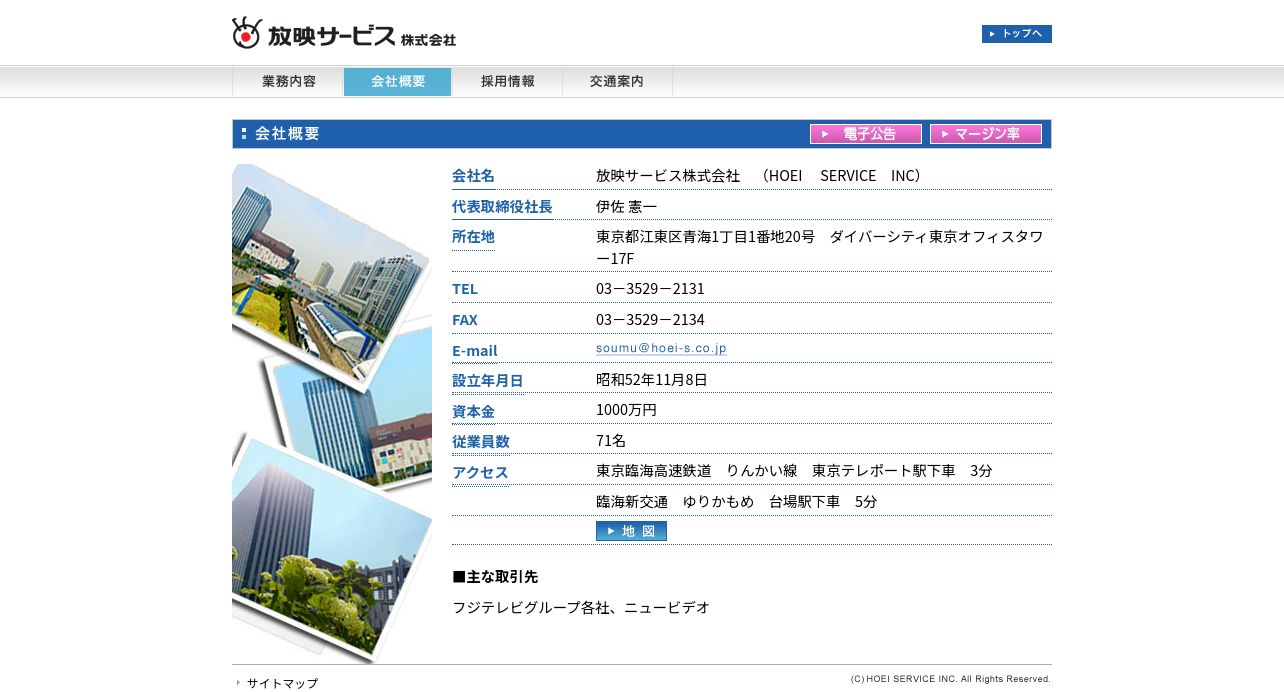
Task: Click the president name 伊佐 憲一
Action: pos(627,207)
